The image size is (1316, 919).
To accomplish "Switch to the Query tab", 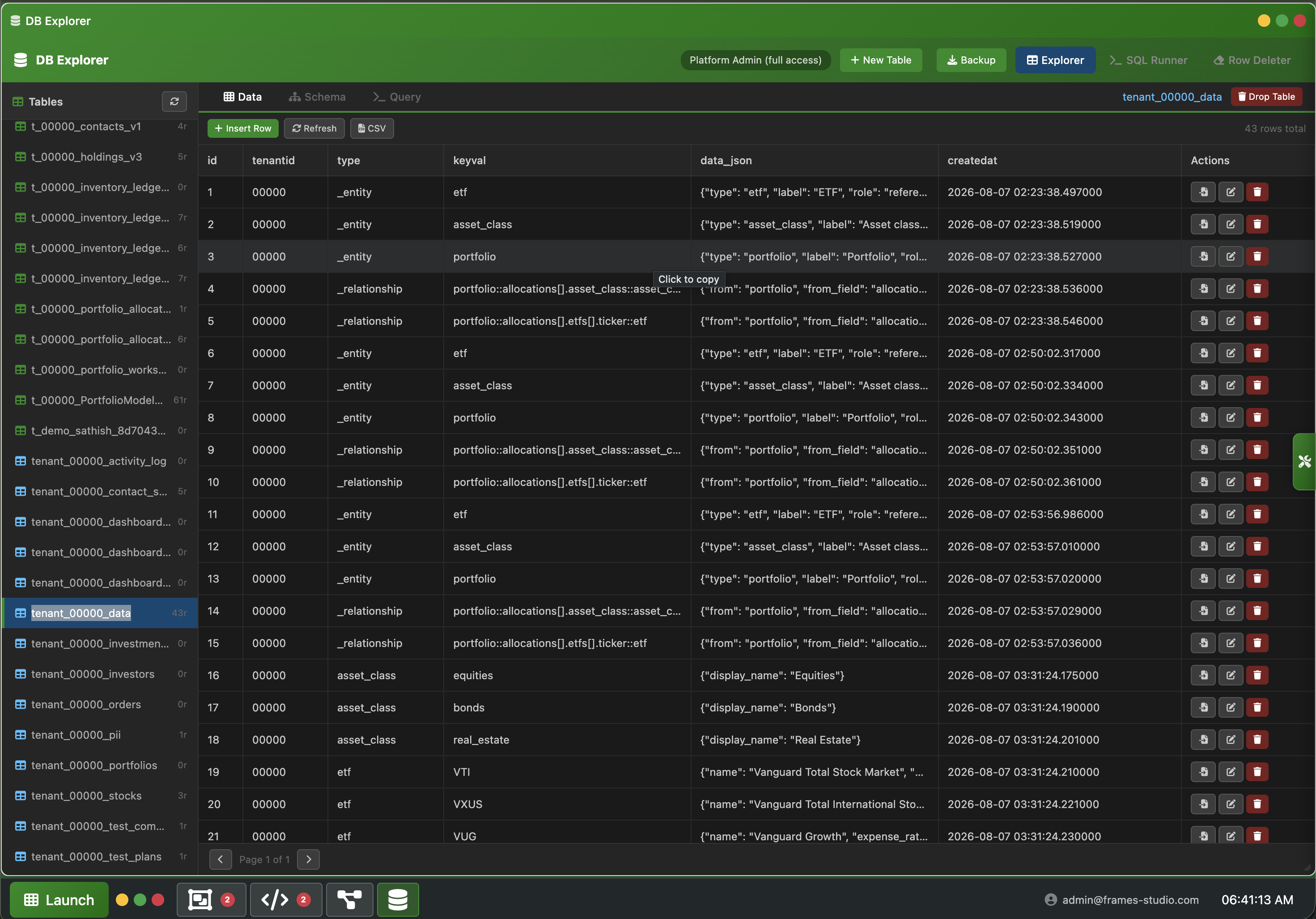I will click(397, 97).
